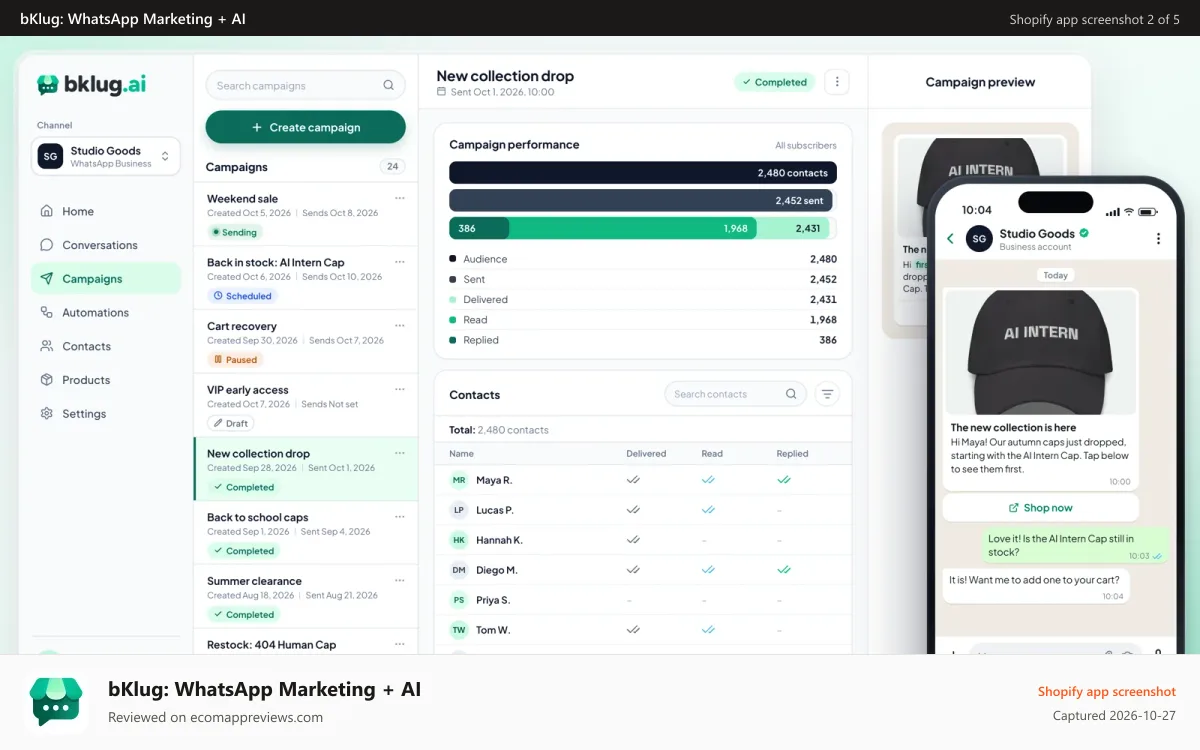Screen dimensions: 1200x750
Task: Open Automations in sidebar
Action: click(x=106, y=313)
